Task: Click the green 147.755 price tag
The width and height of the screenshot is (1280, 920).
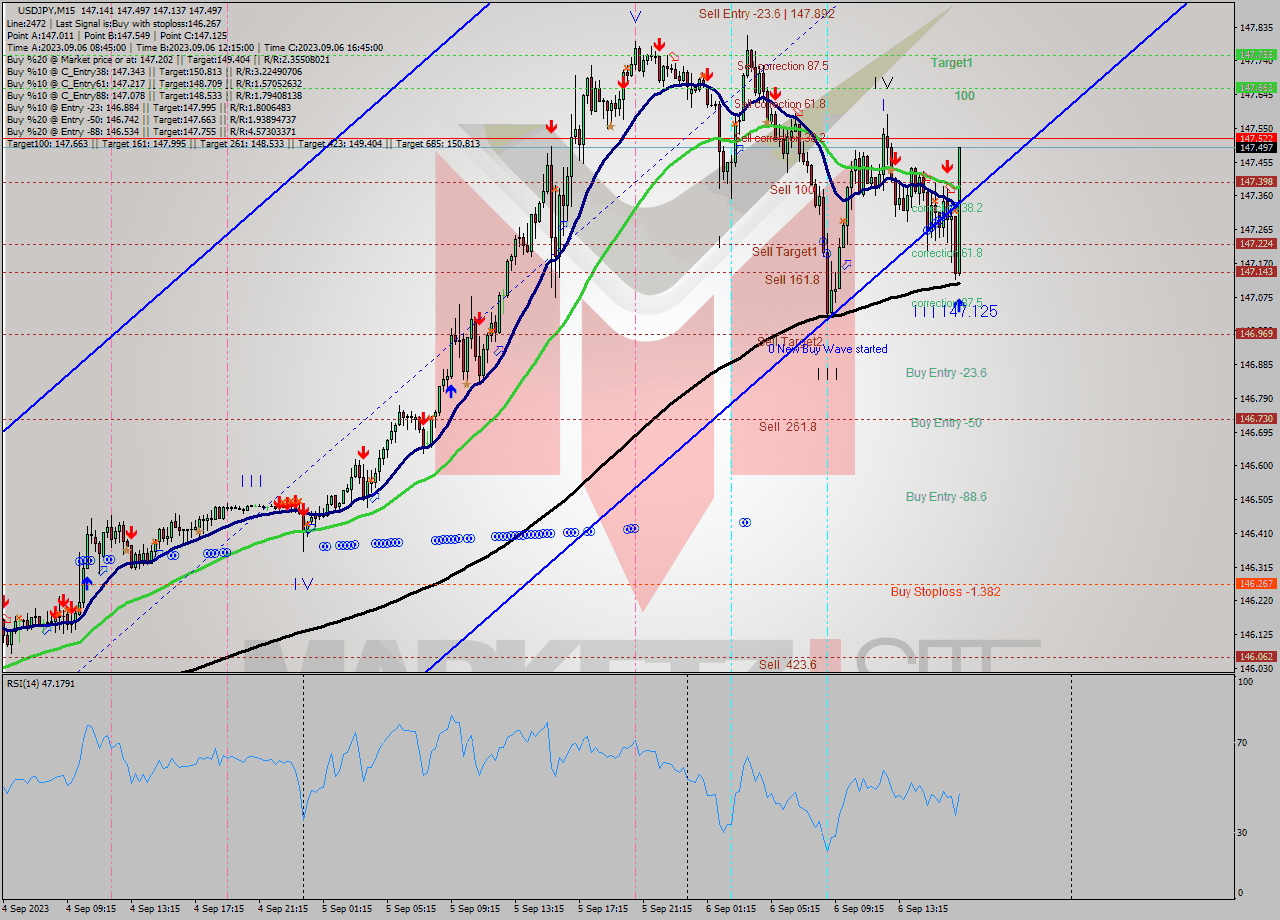Action: coord(1256,55)
